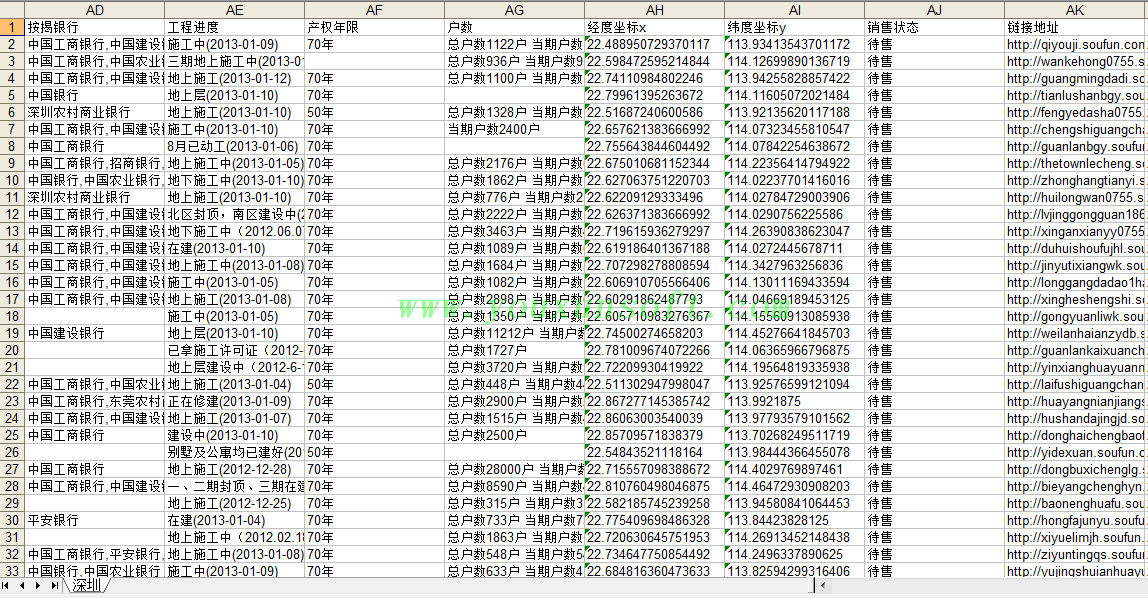Click the 按揭银行 header cell

pyautogui.click(x=94, y=27)
